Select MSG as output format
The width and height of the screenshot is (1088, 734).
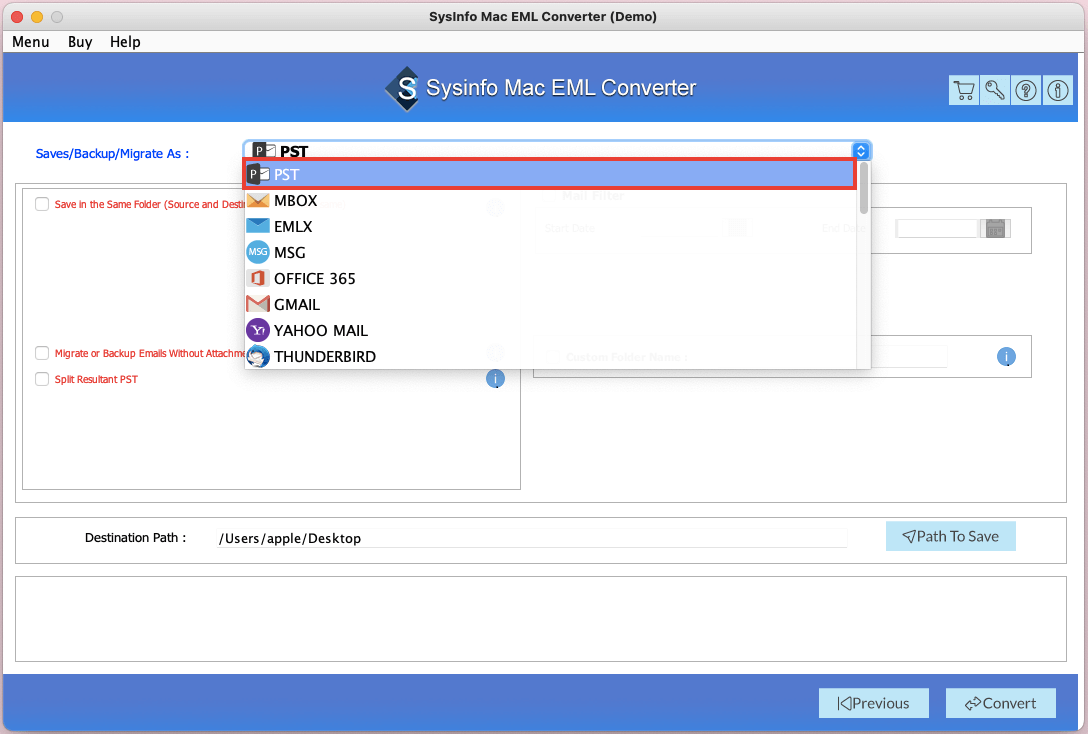[551, 253]
